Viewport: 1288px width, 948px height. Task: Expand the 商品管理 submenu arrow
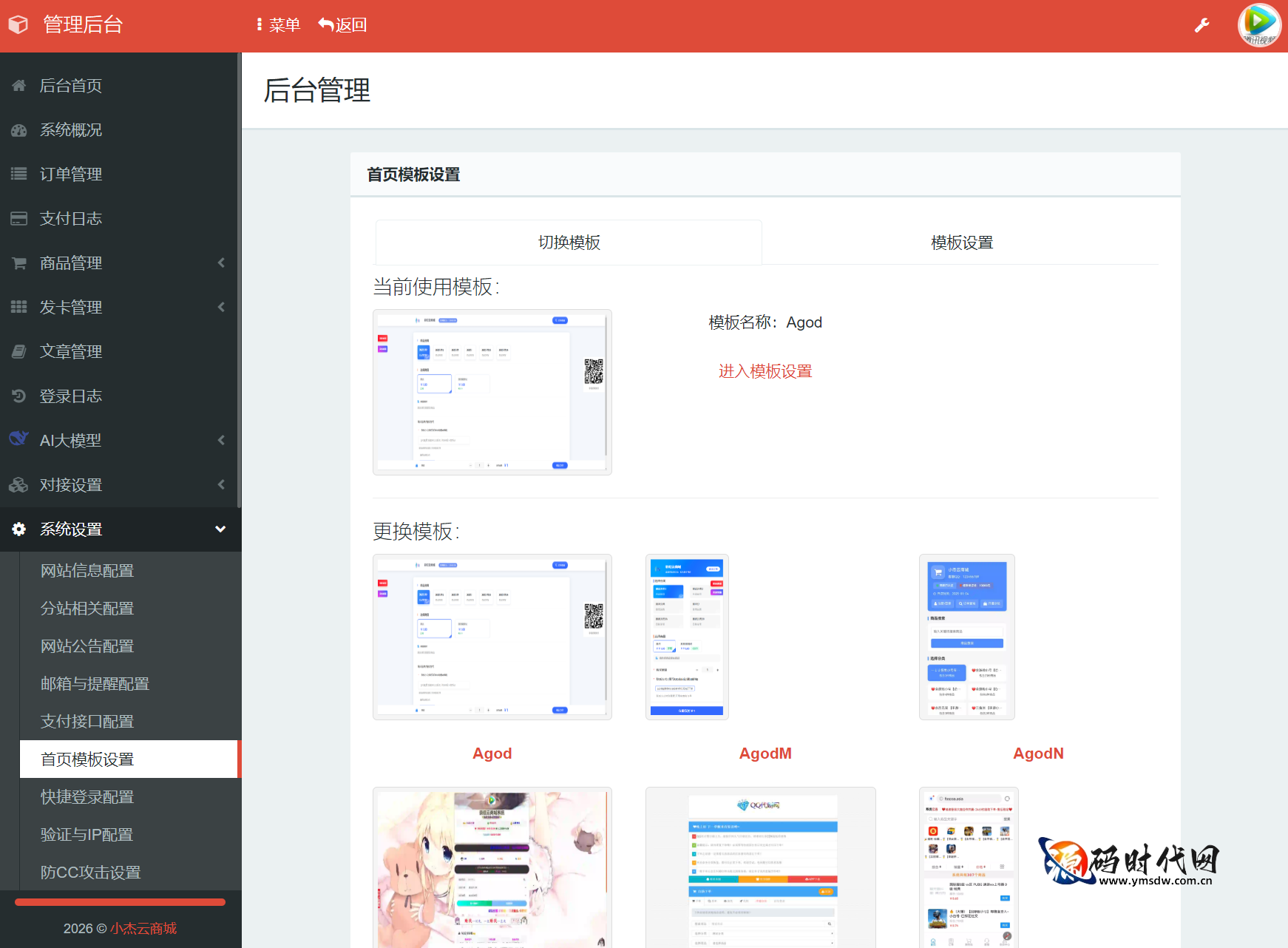[x=220, y=263]
